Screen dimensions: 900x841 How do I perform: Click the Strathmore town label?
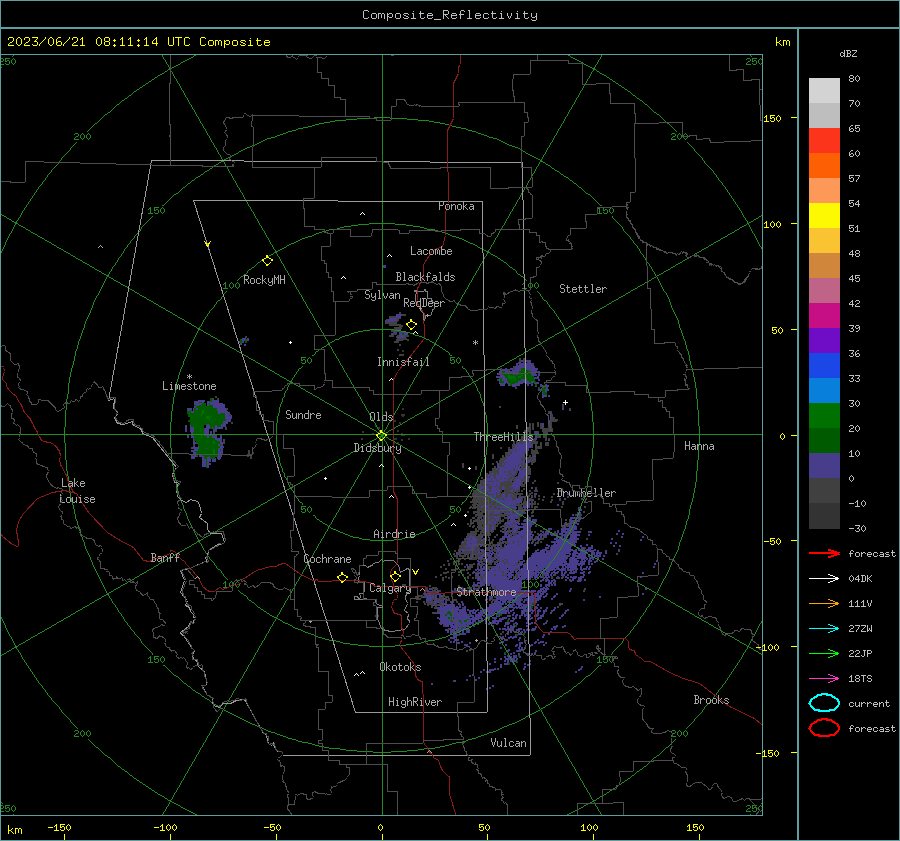tap(486, 592)
